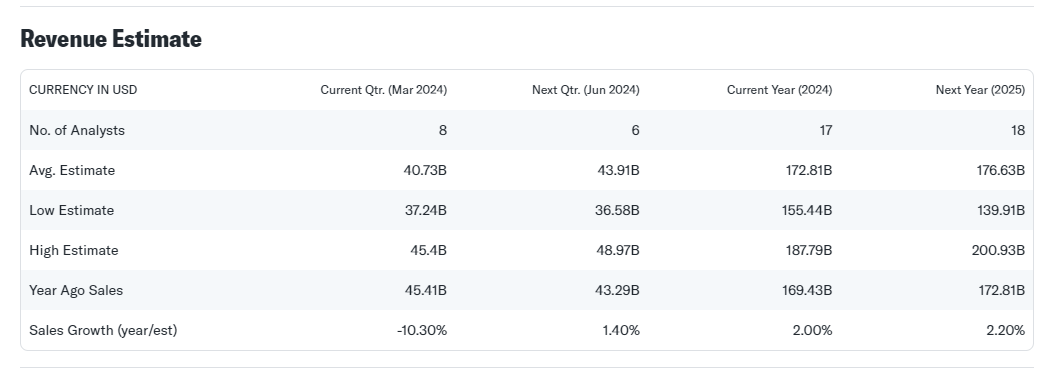Screen dimensions: 1044x390
Task: Click the Revenue Estimate heading
Action: point(111,39)
